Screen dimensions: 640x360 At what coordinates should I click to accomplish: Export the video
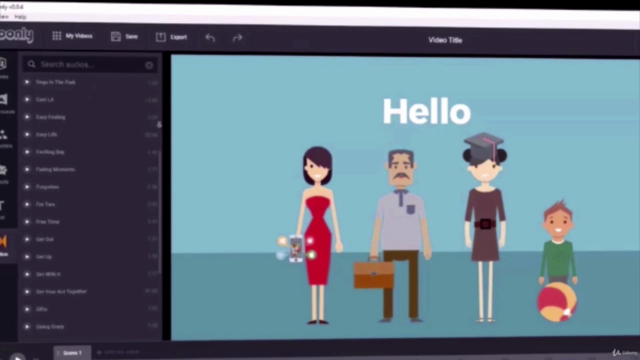171,37
